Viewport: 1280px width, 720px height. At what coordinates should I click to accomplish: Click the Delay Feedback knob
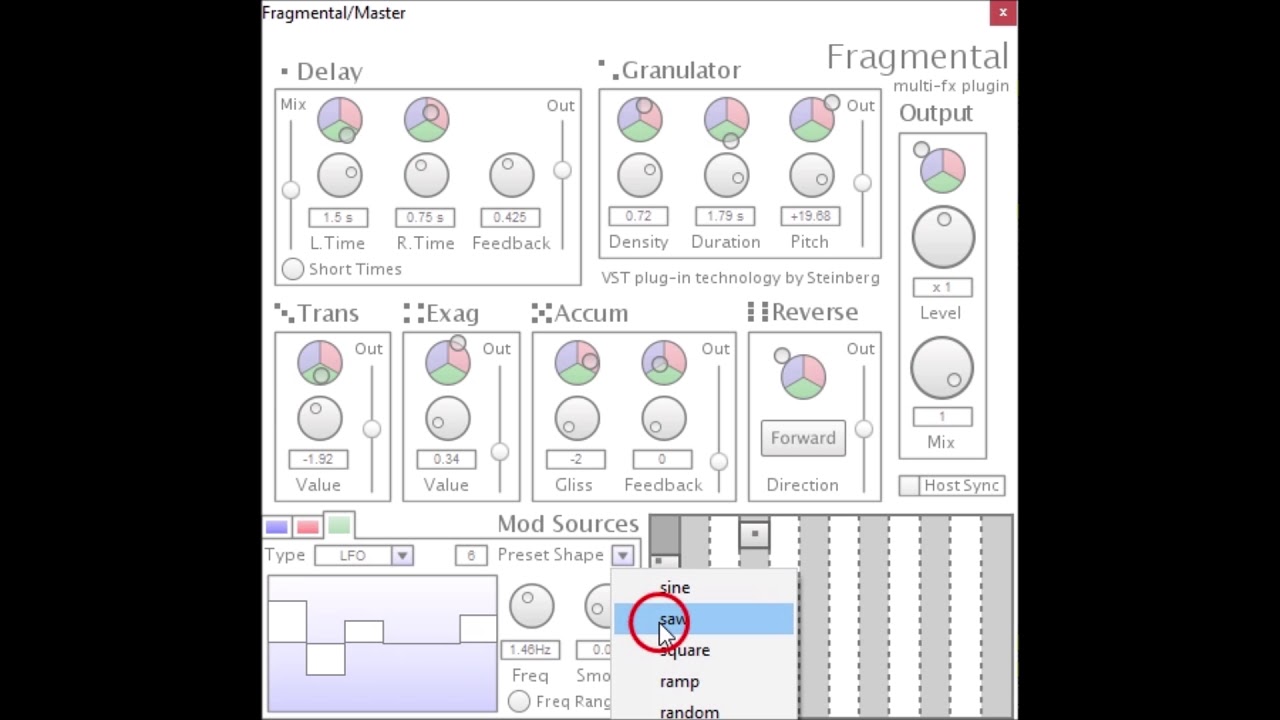coord(512,175)
